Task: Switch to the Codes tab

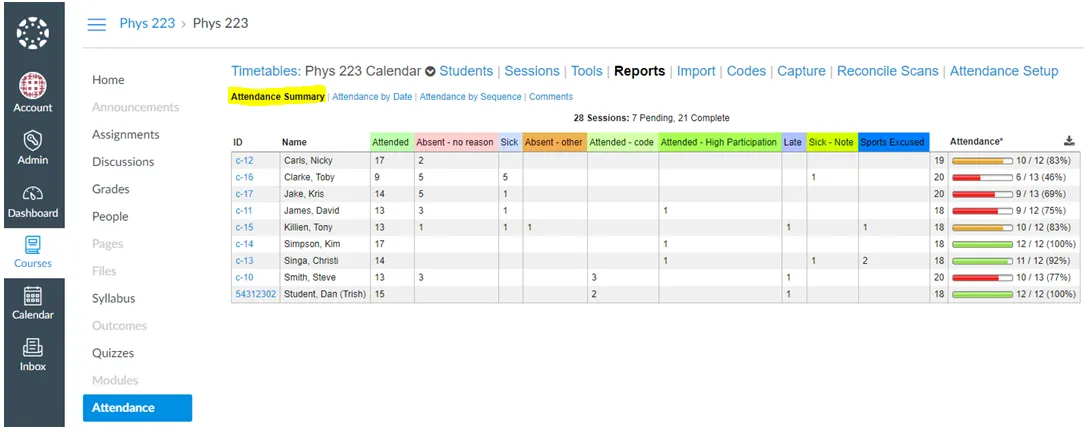Action: click(x=747, y=71)
